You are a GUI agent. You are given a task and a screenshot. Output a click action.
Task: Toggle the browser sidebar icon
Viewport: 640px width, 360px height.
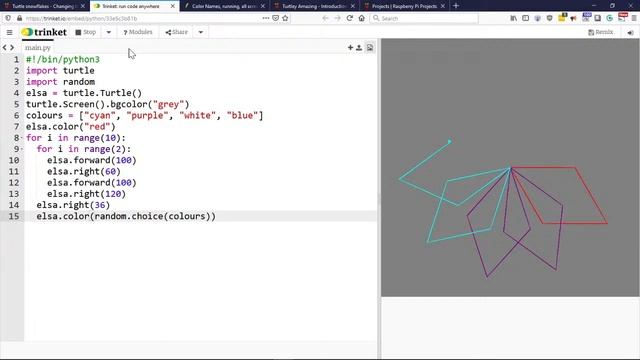[x=526, y=18]
